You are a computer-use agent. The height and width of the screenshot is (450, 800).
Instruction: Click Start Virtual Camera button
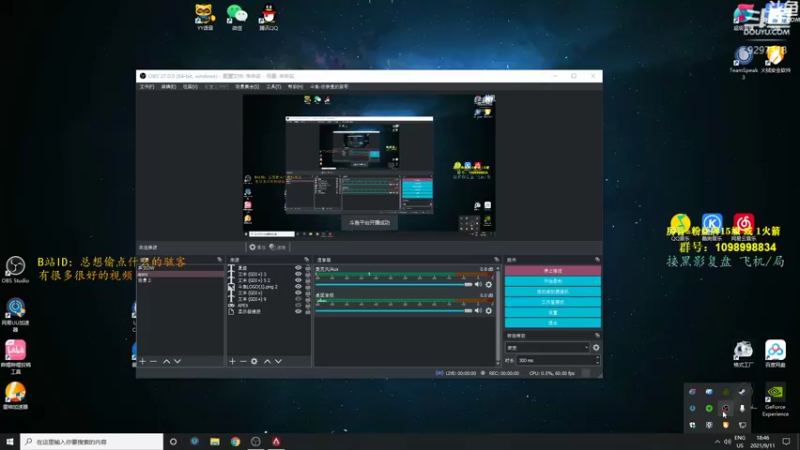(x=553, y=291)
